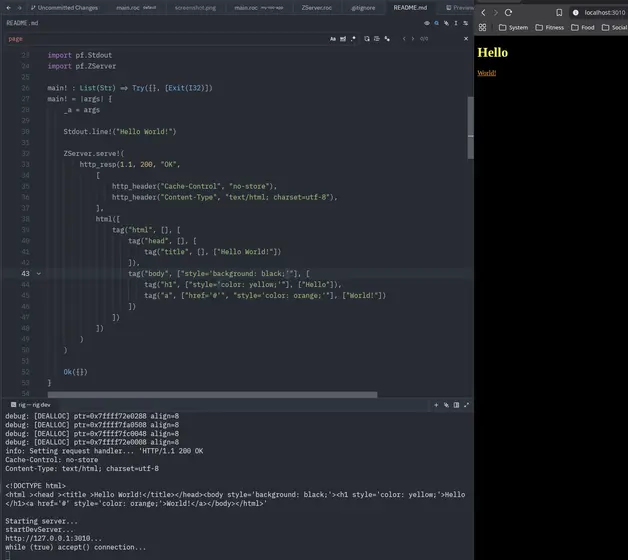The width and height of the screenshot is (628, 560).
Task: Go to the next search match
Action: 415,39
